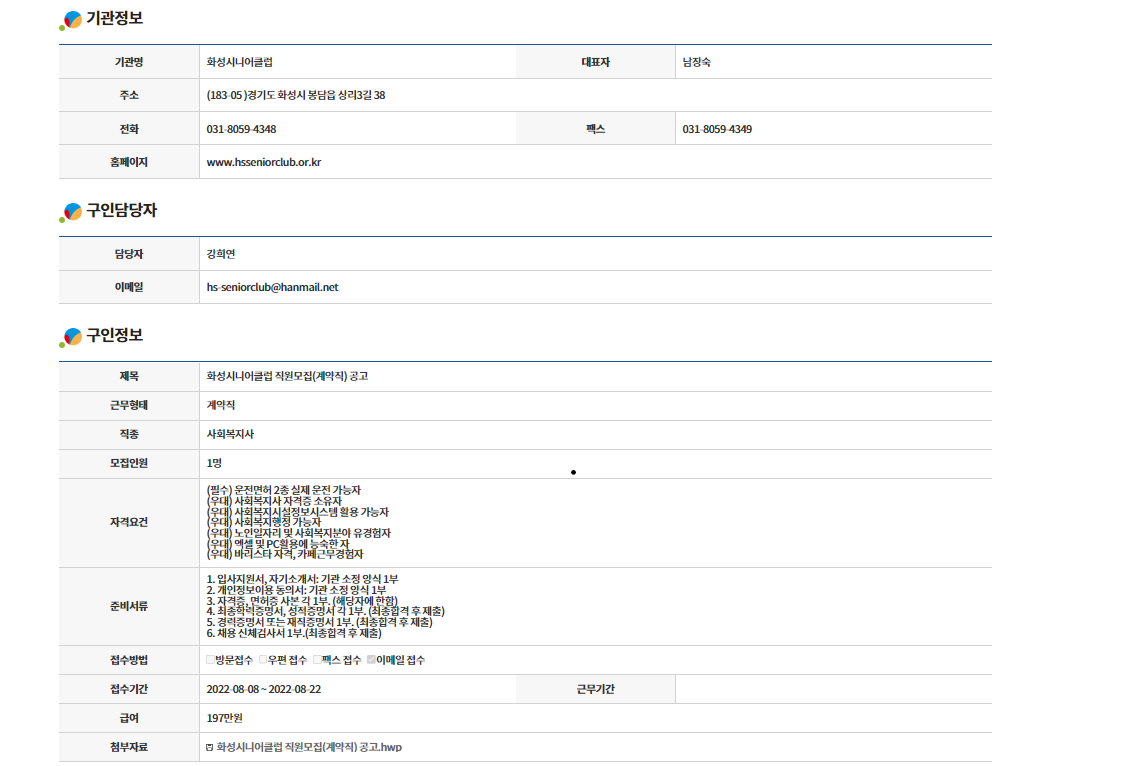Viewport: 1128px width, 766px height.
Task: Select the employment type value 계약직
Action: (x=221, y=406)
